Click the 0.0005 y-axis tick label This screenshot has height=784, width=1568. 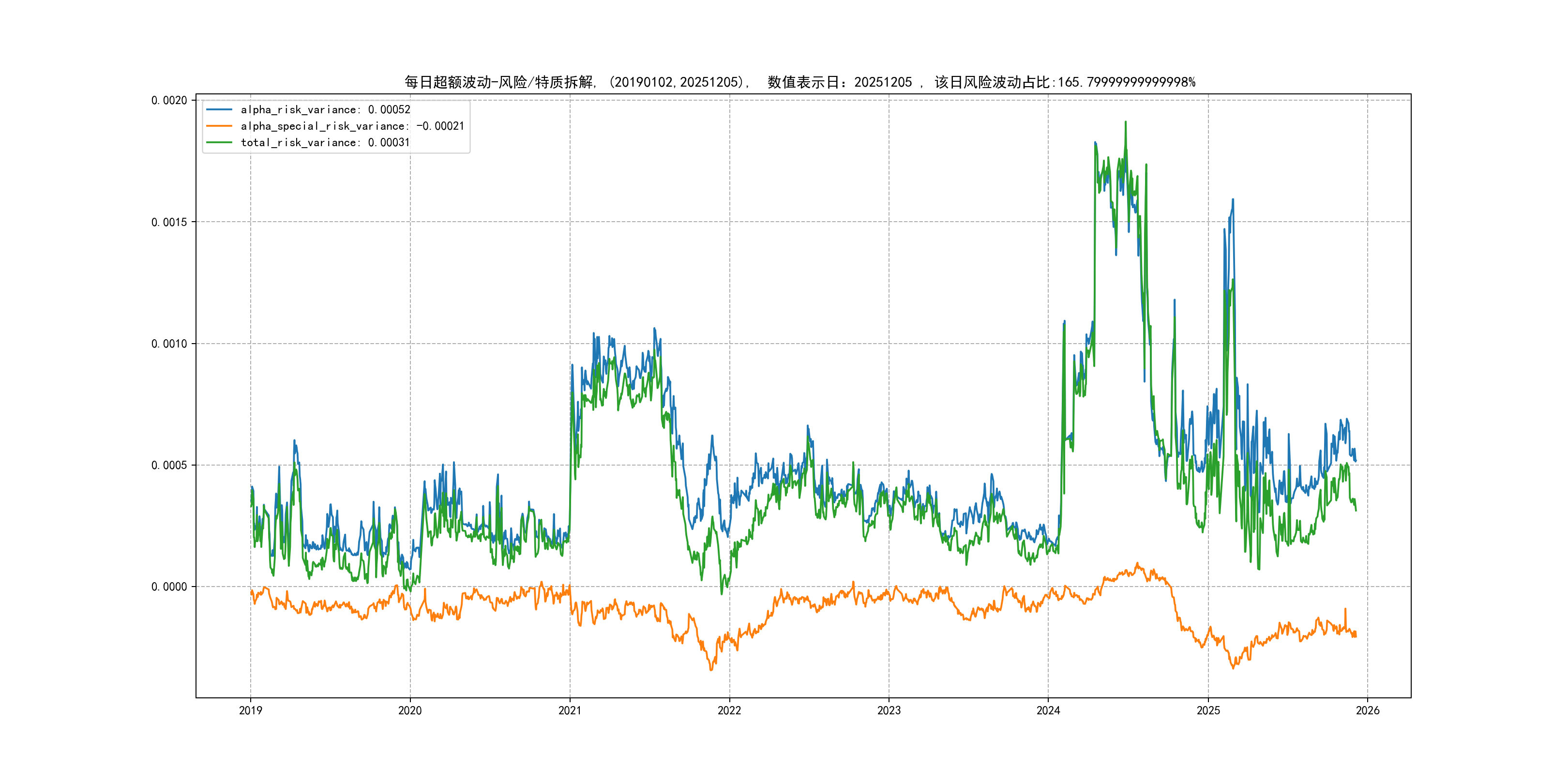tap(169, 465)
